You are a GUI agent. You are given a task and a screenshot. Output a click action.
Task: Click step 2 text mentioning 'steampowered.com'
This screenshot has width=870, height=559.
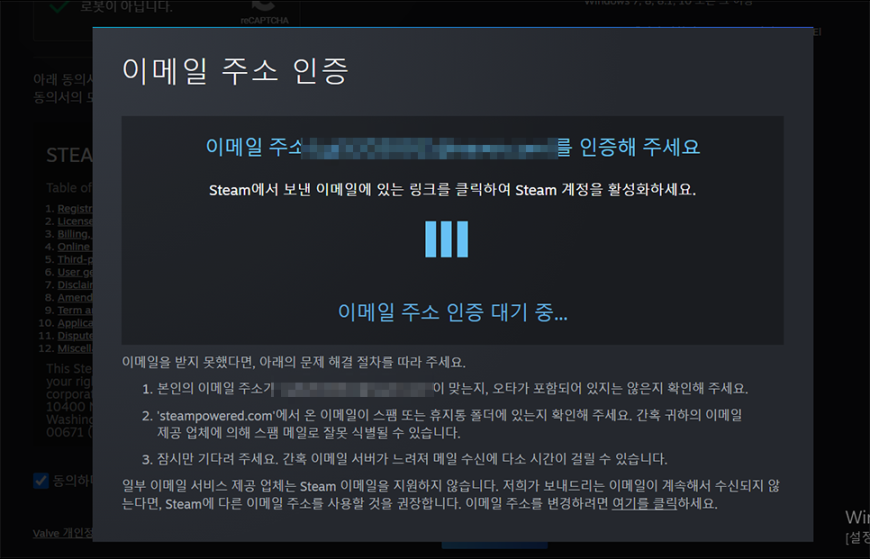point(449,424)
